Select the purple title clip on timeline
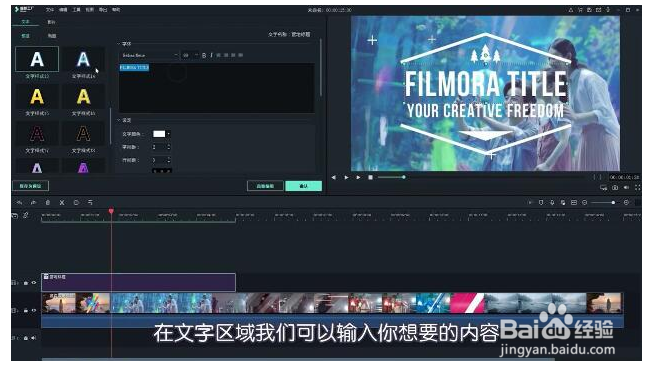The image size is (652, 372). click(x=138, y=282)
